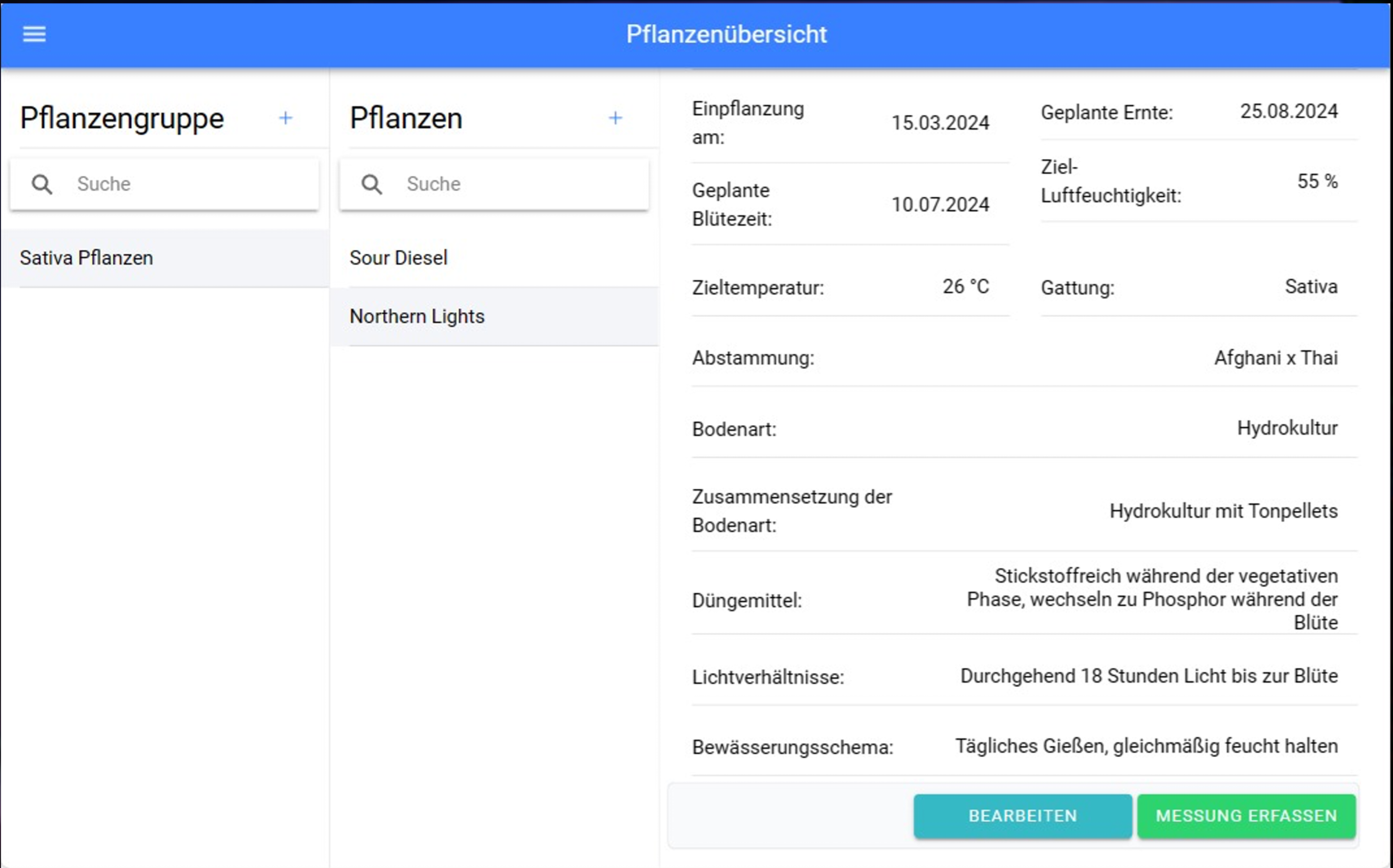The width and height of the screenshot is (1393, 868).
Task: Click the Abstammung Afghani x Thai row
Action: coord(1024,358)
